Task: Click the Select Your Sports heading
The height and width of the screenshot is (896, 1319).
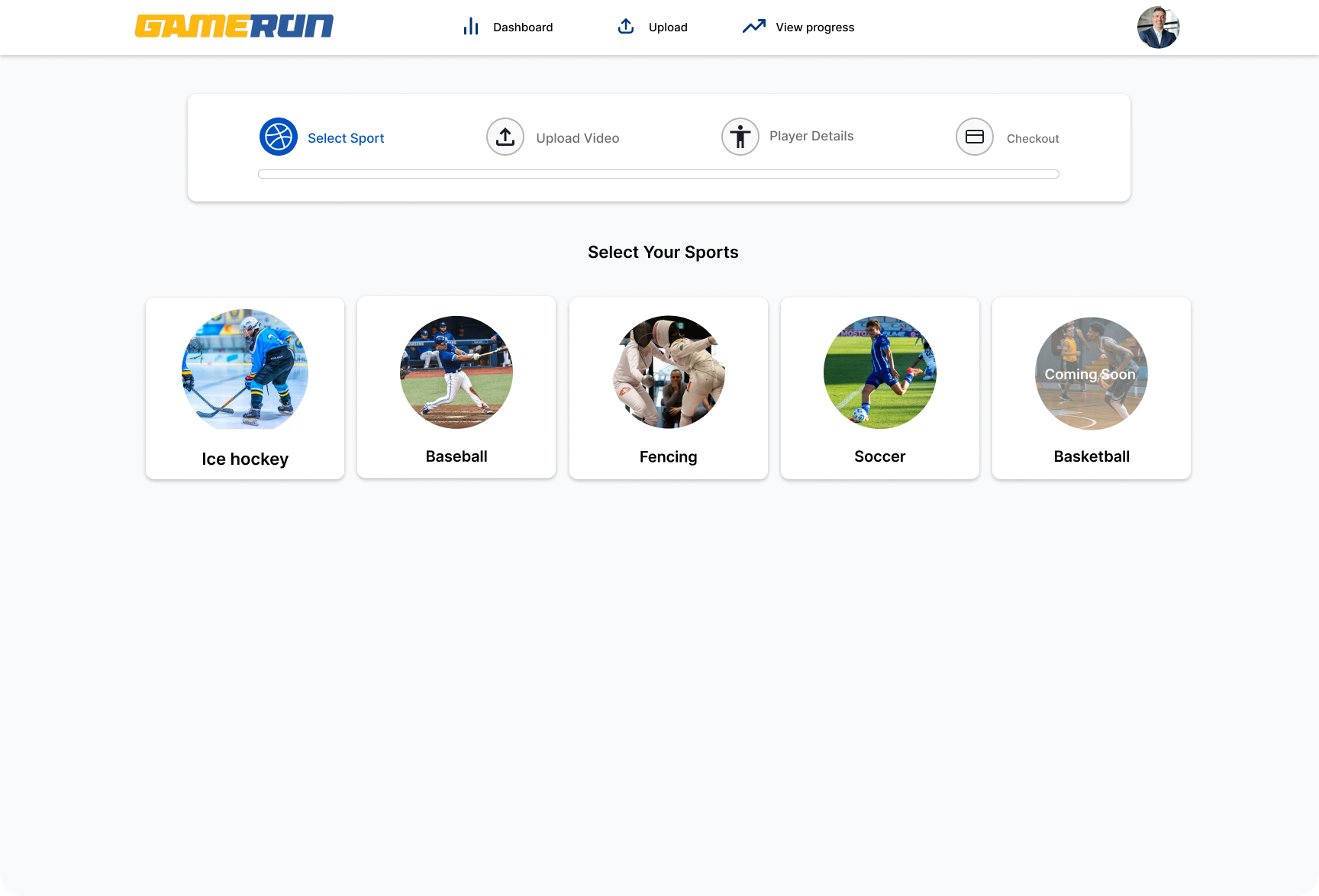Action: point(663,253)
